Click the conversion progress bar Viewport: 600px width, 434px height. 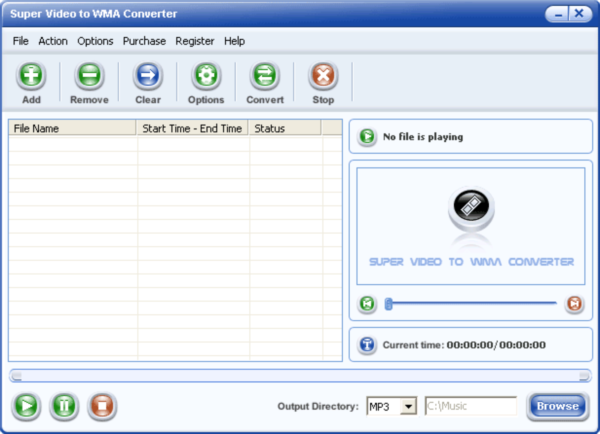pos(300,376)
